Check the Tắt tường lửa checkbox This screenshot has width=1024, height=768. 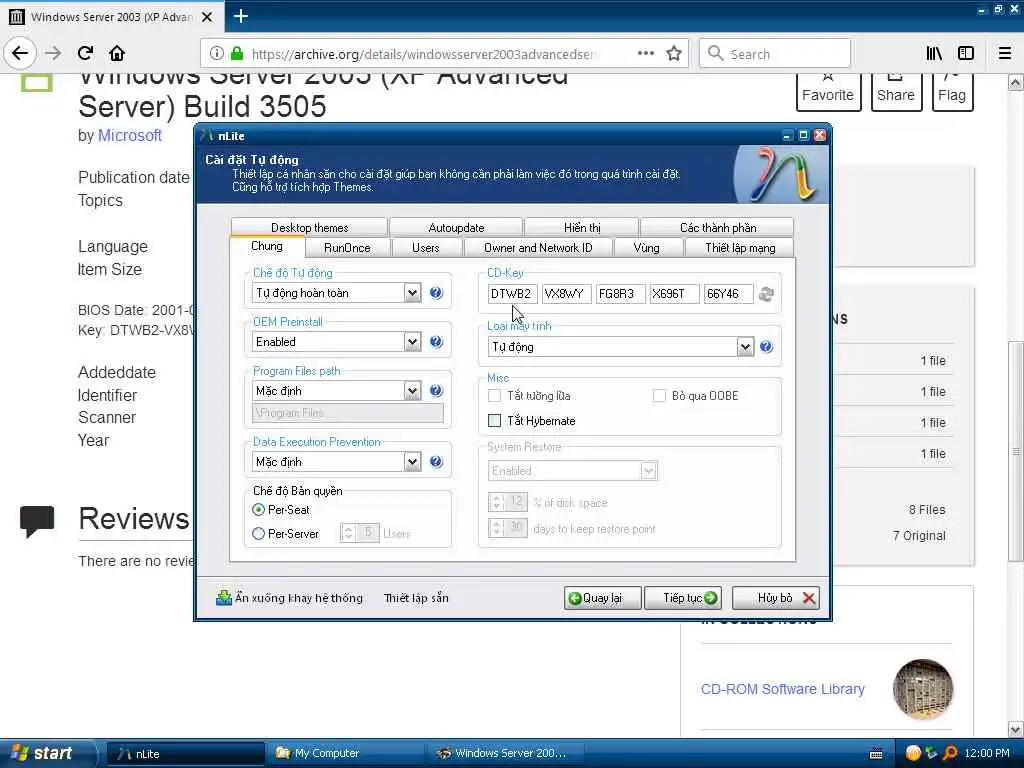tap(495, 396)
